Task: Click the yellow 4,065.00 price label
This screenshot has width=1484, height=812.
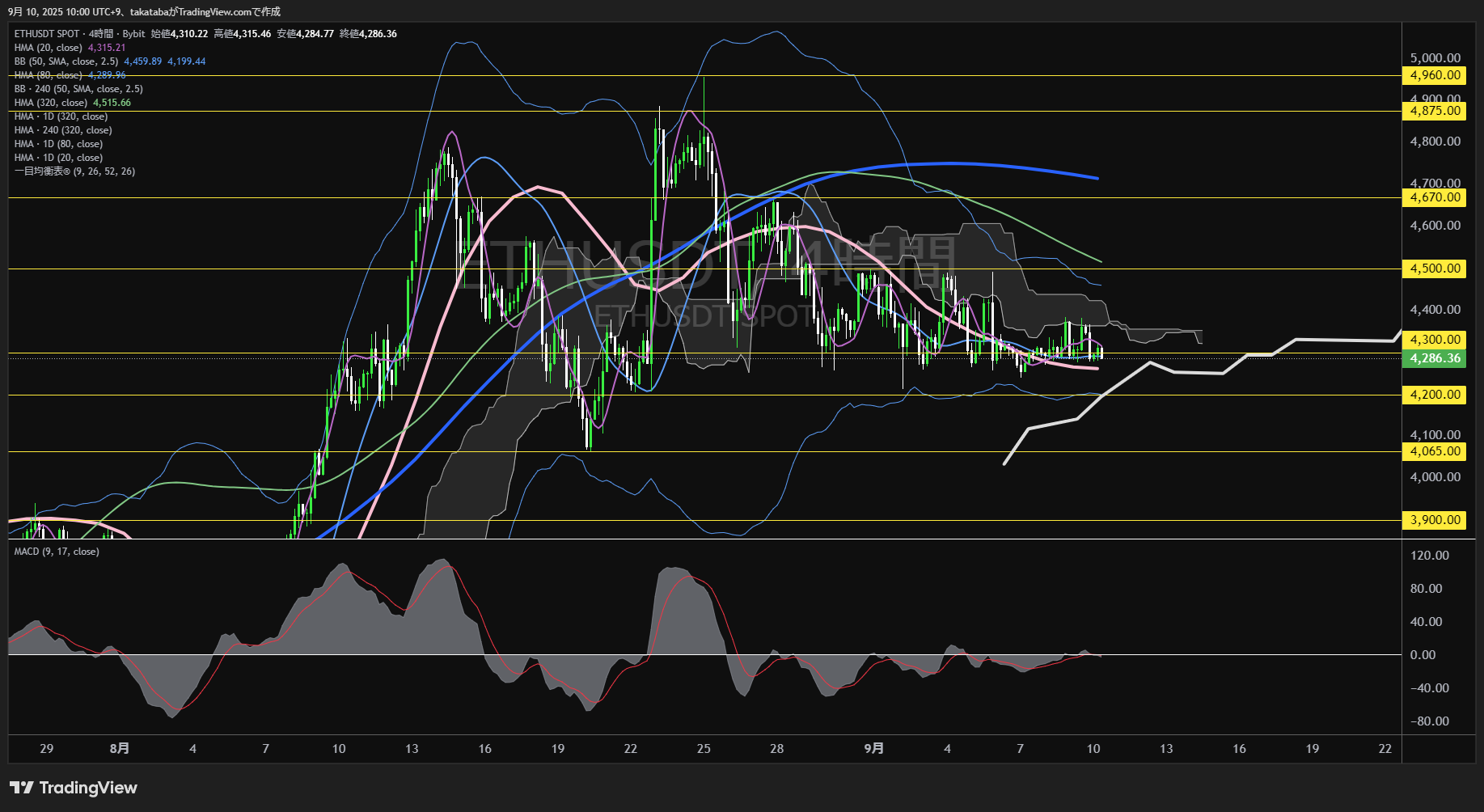Action: (x=1435, y=451)
